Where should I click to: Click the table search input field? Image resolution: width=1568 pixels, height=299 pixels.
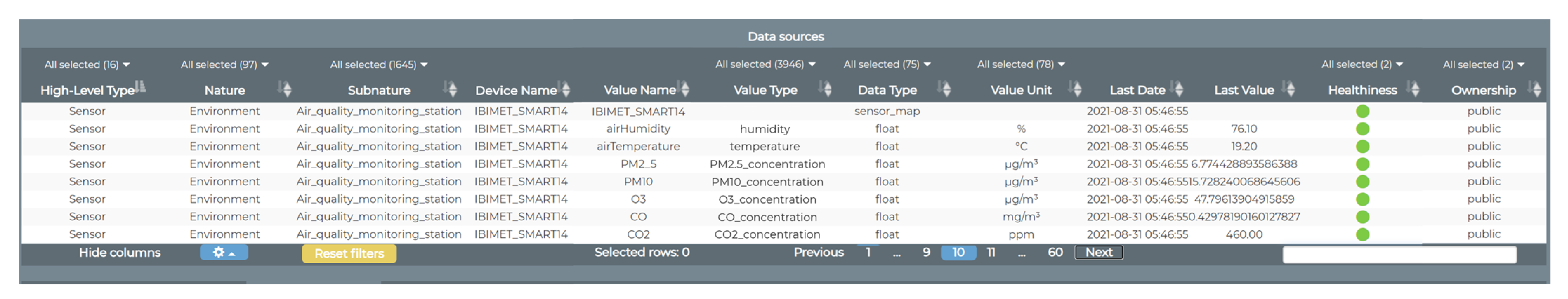coord(1399,255)
